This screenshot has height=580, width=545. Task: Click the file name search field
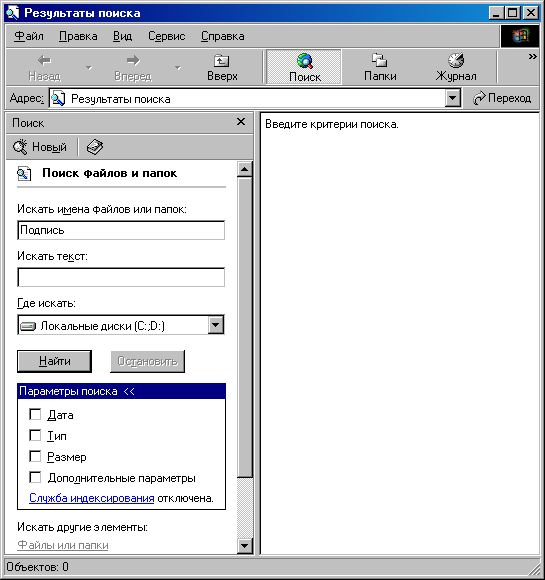pos(121,230)
